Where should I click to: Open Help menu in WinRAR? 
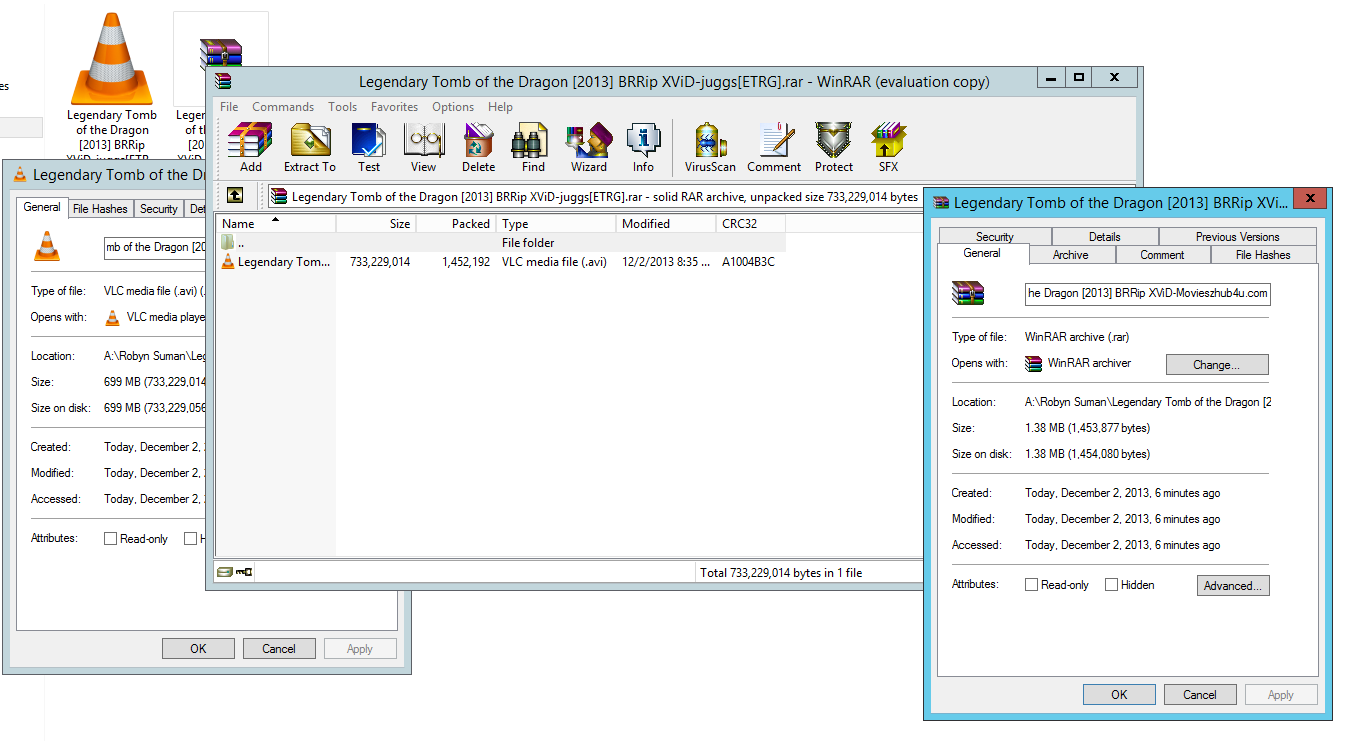pyautogui.click(x=500, y=107)
